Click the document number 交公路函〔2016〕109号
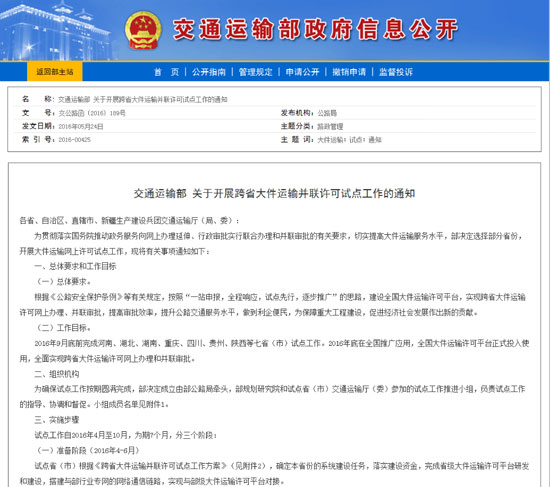Viewport: 550px width, 487px height. pyautogui.click(x=92, y=113)
